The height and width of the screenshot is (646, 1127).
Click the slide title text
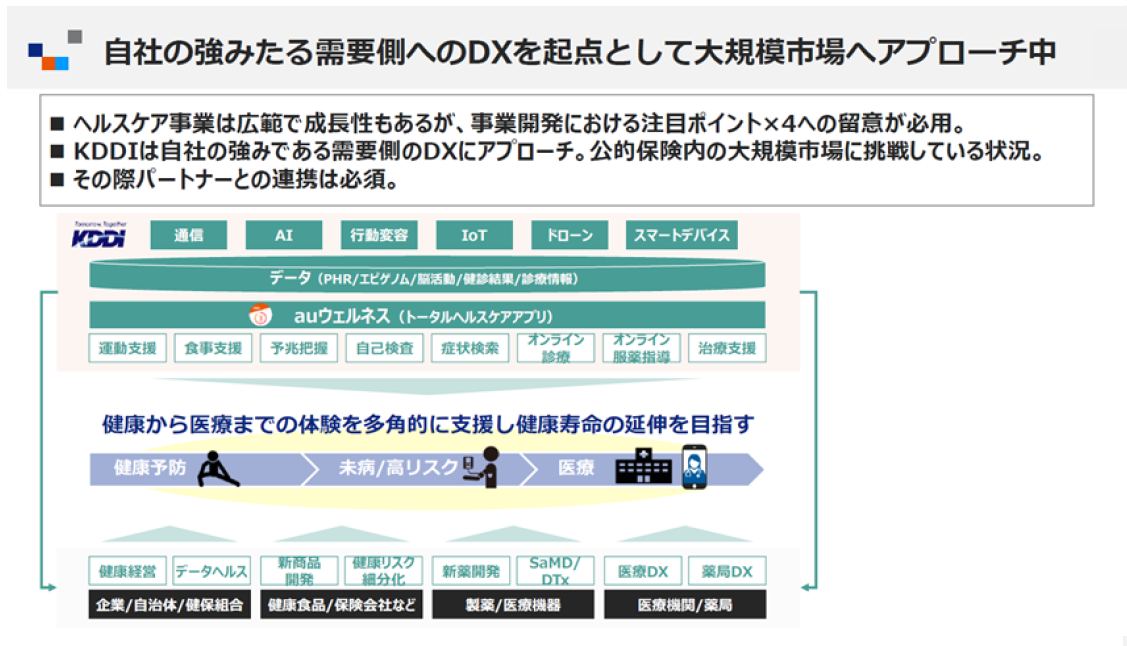pos(579,52)
